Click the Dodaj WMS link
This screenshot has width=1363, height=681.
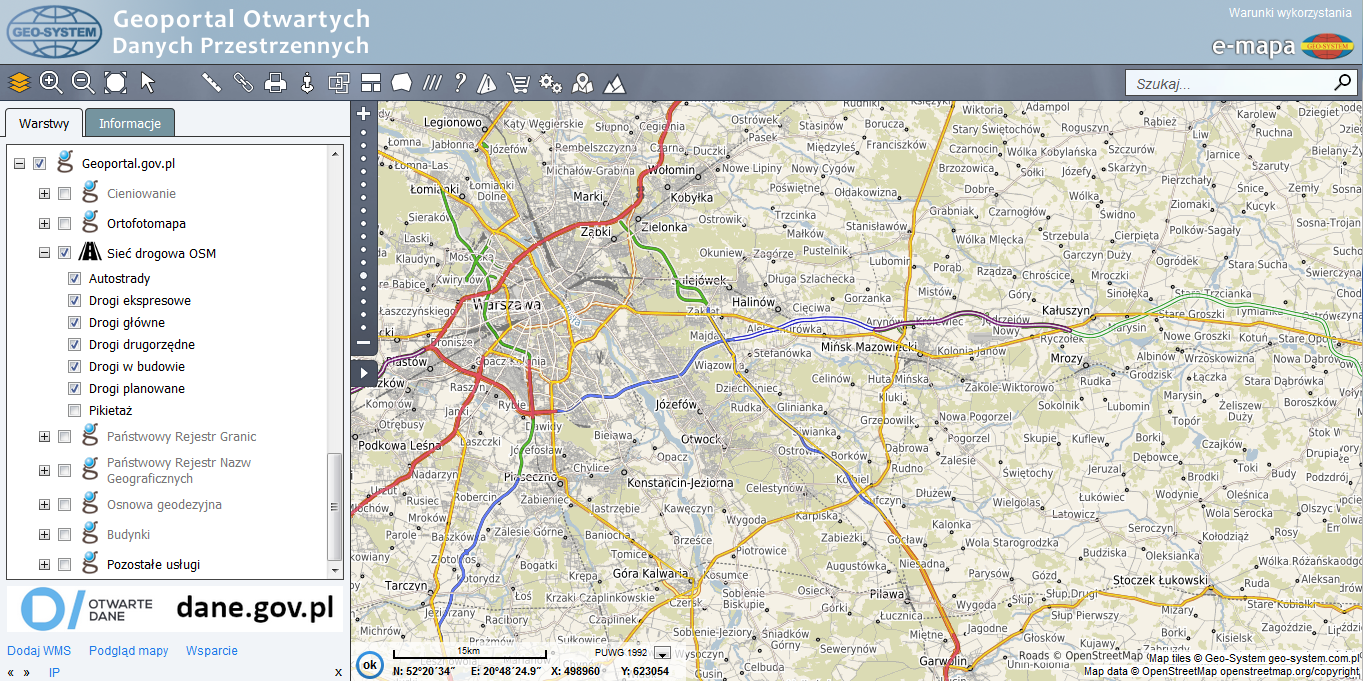[39, 651]
